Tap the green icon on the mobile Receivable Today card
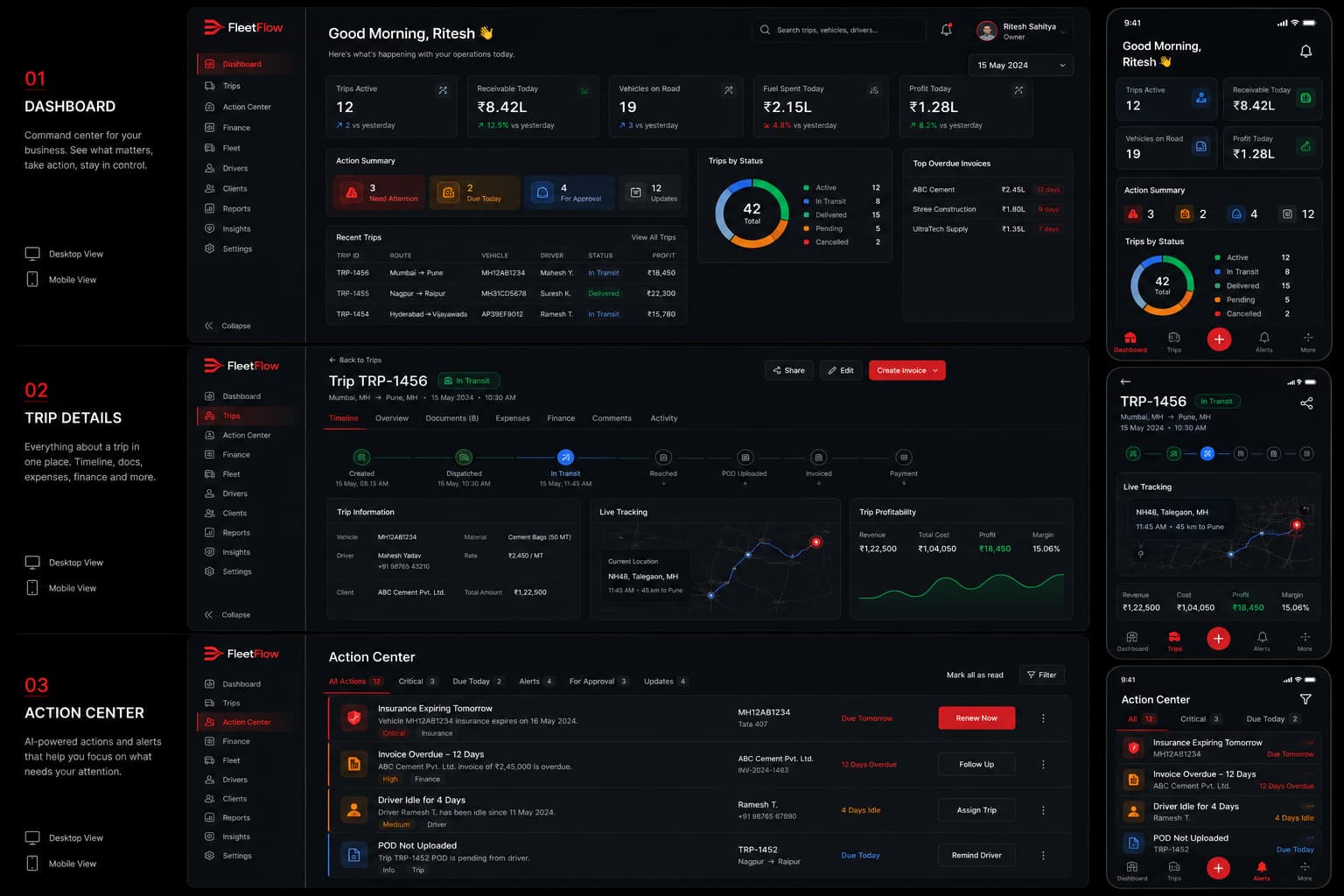1344x896 pixels. [1306, 98]
